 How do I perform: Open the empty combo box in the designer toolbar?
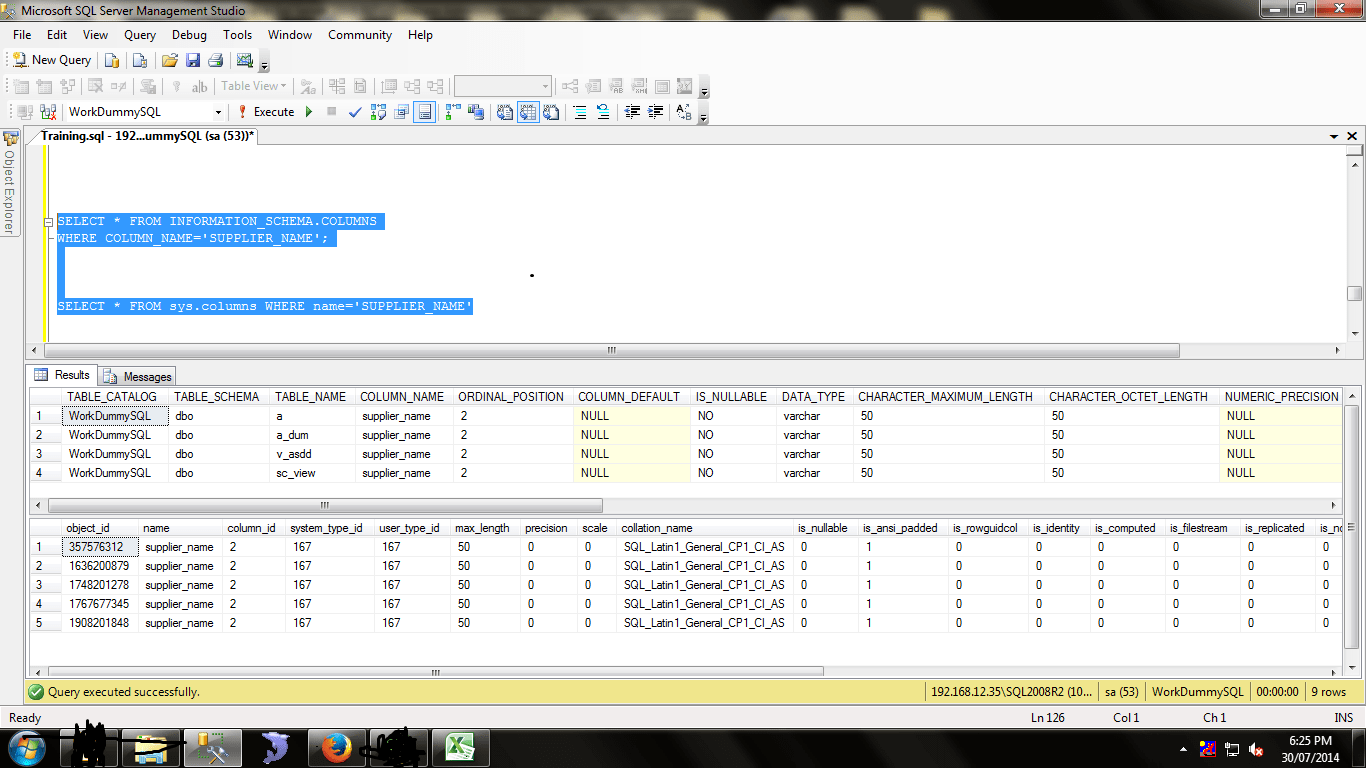pos(503,86)
